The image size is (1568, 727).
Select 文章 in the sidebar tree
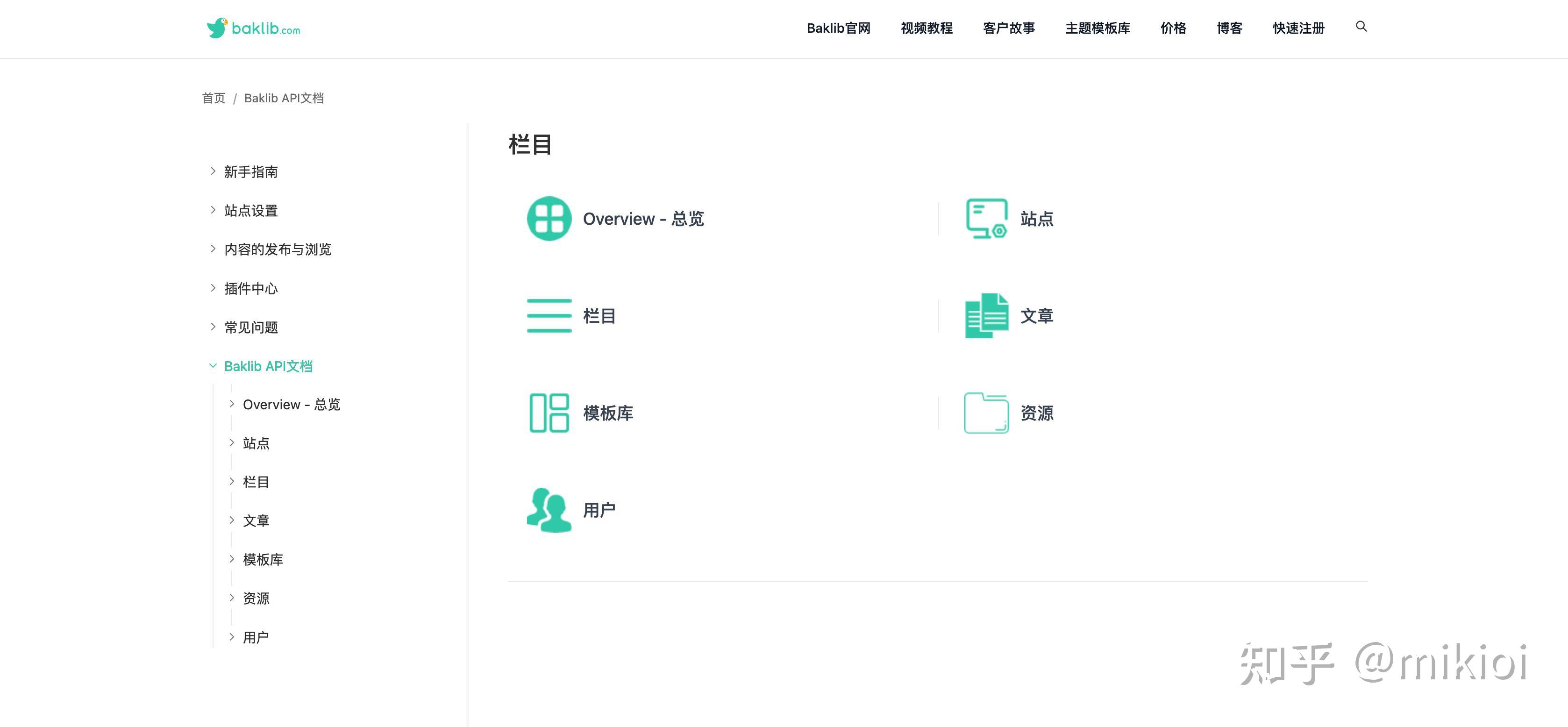tap(256, 520)
